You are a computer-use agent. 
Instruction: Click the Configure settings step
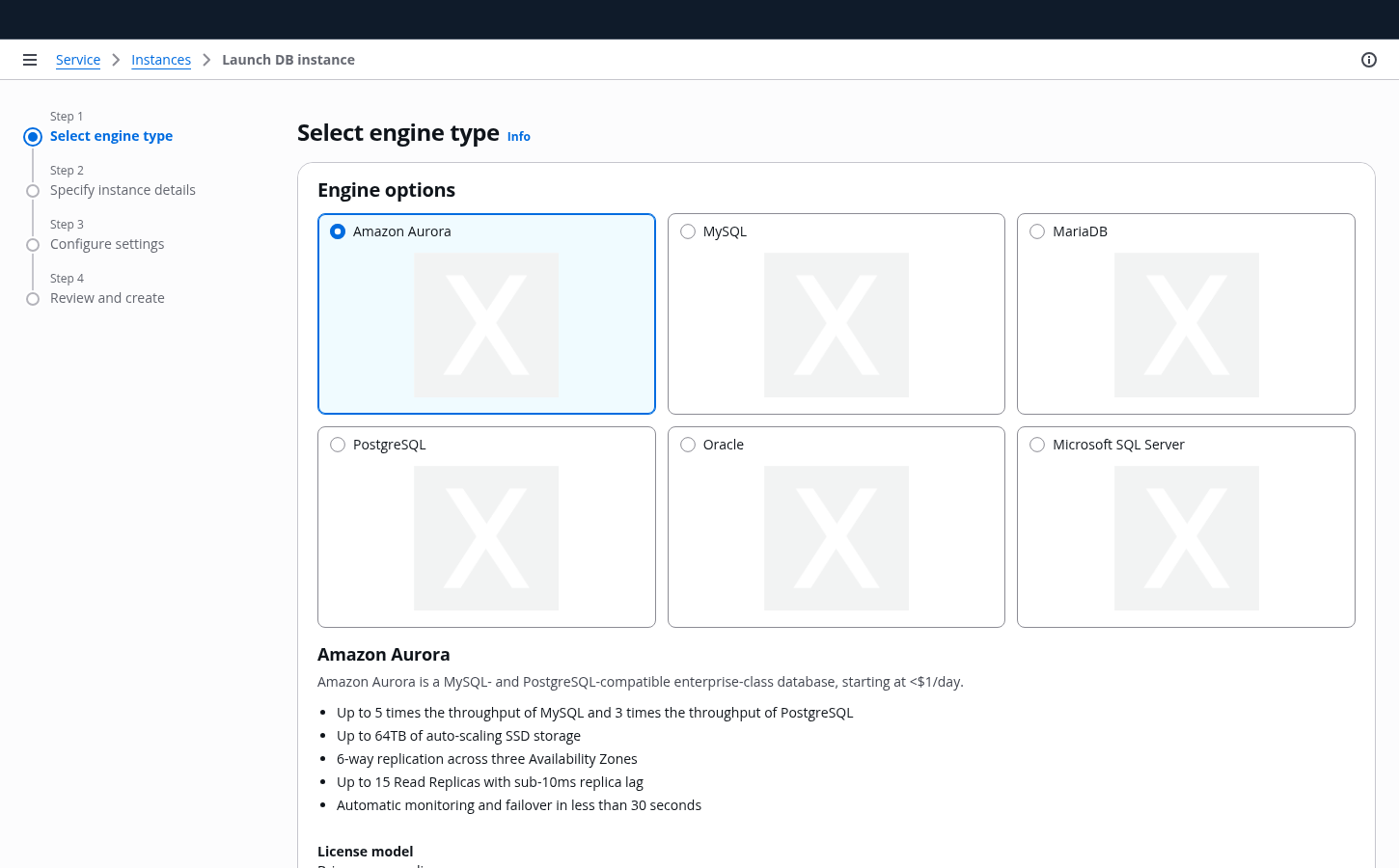pyautogui.click(x=107, y=244)
